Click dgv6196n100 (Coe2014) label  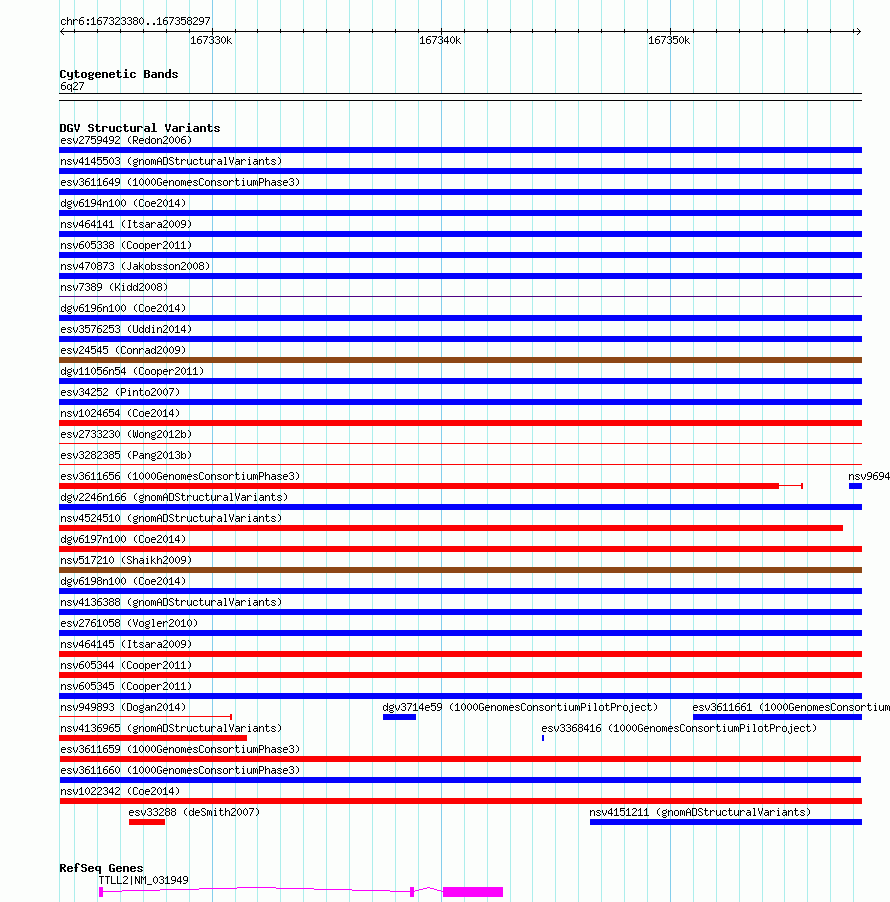[x=123, y=308]
